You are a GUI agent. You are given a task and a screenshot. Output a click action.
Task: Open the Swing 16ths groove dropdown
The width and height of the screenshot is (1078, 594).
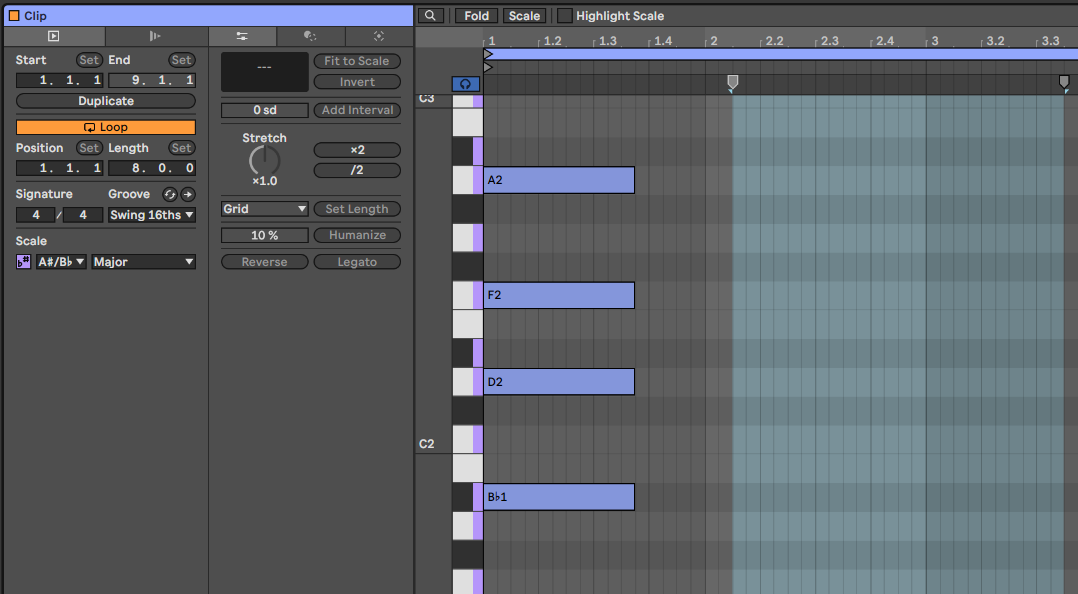point(152,215)
